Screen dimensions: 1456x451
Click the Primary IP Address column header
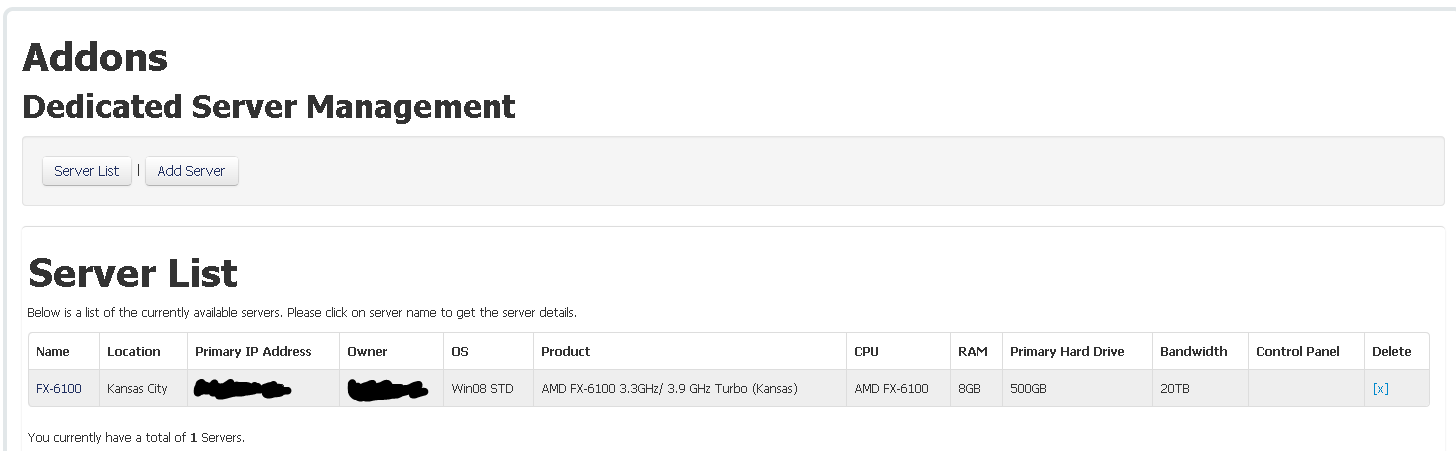pyautogui.click(x=253, y=351)
